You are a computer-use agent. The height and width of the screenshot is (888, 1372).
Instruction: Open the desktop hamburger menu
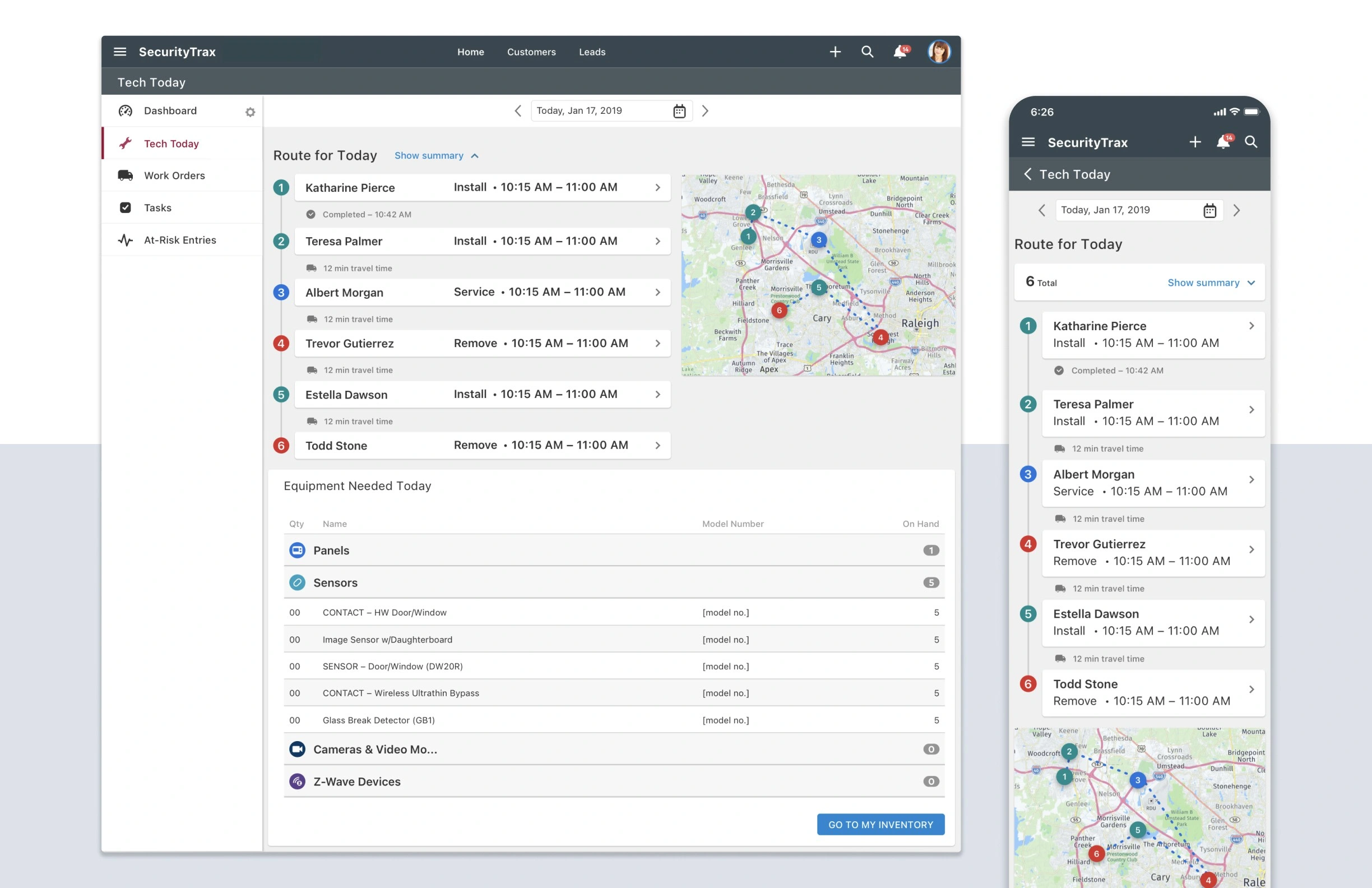pos(120,52)
